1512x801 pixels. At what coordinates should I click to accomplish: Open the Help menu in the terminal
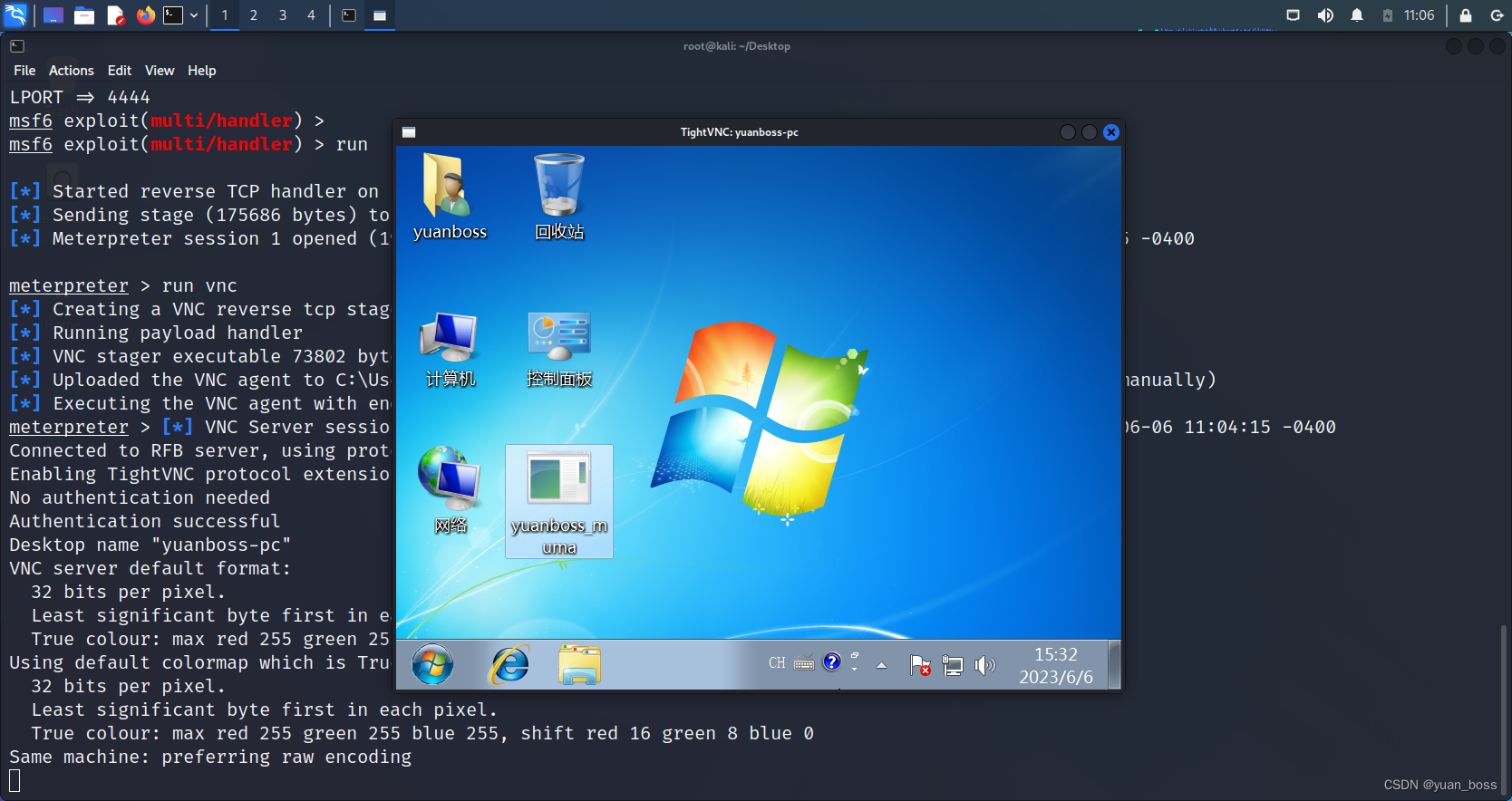click(x=202, y=71)
